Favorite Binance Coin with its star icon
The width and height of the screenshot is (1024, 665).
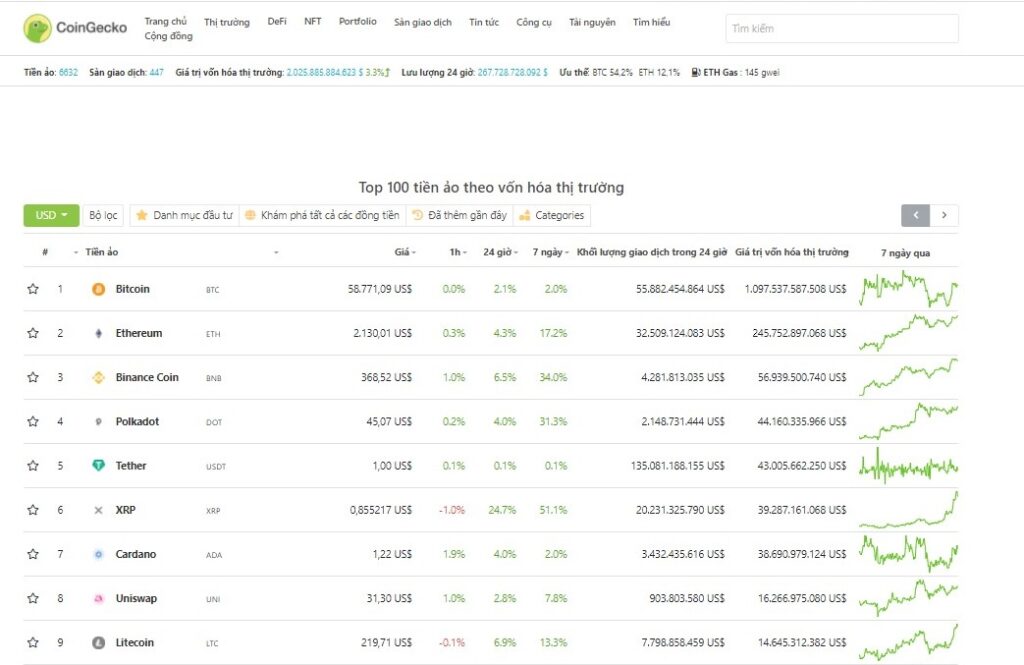click(33, 377)
